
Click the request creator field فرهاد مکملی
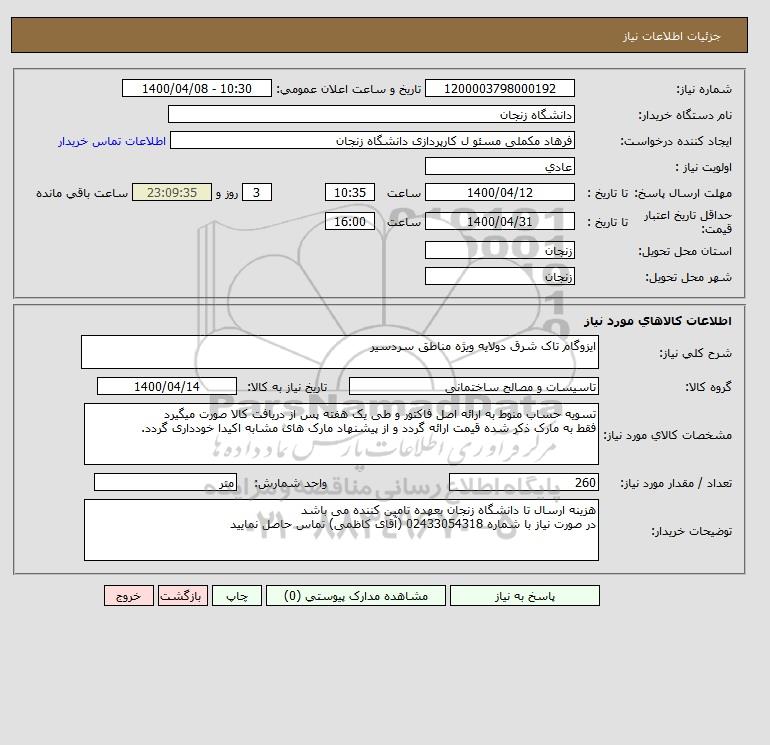(372, 140)
